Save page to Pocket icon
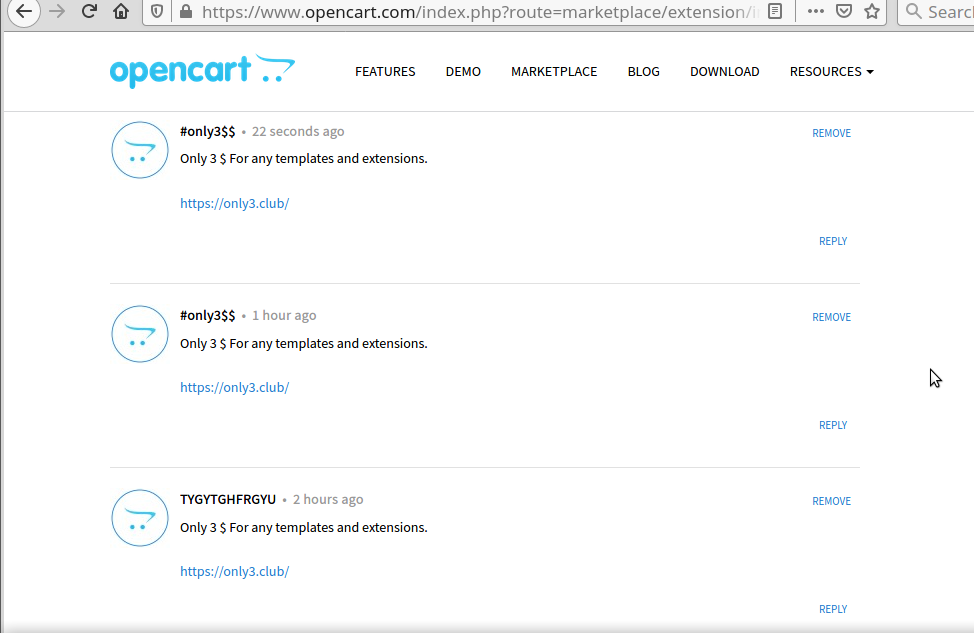This screenshot has width=974, height=633. coord(844,11)
